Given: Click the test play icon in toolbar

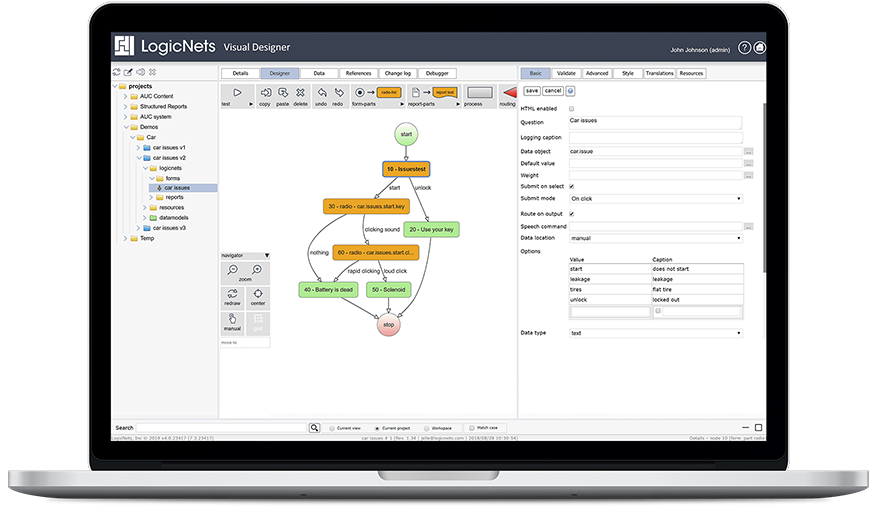Looking at the screenshot, I should point(237,92).
